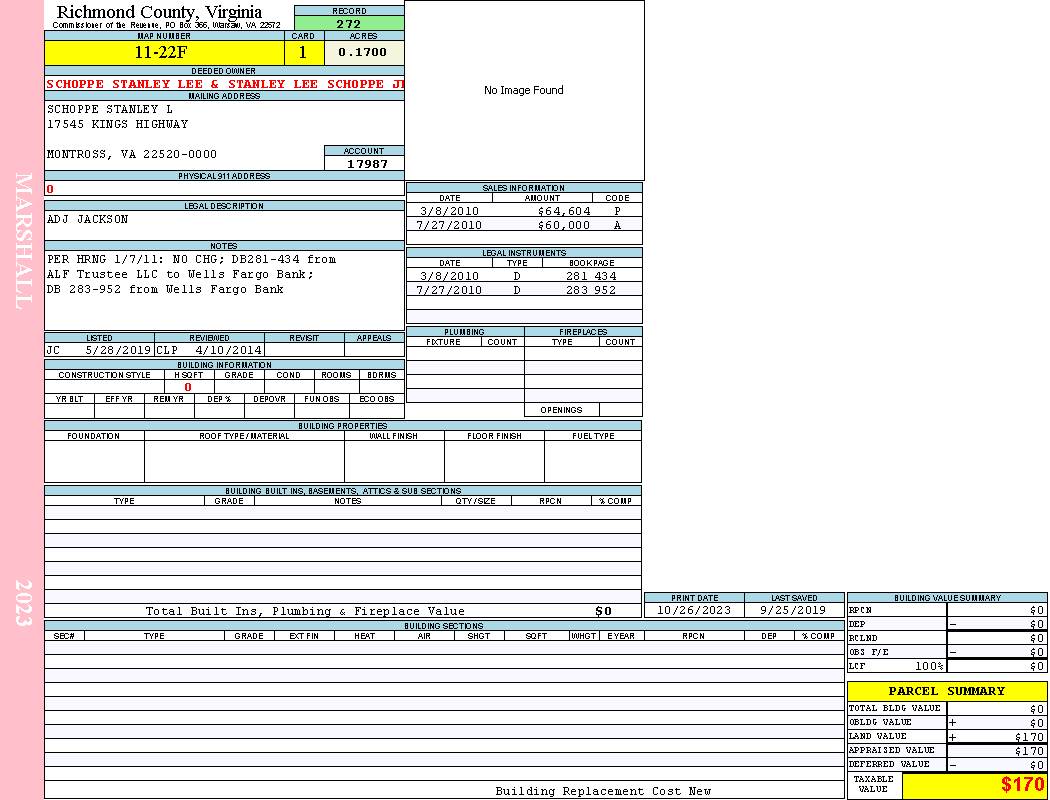Viewport: 1050px width, 800px height.
Task: Click the card number 1 field
Action: (x=303, y=53)
